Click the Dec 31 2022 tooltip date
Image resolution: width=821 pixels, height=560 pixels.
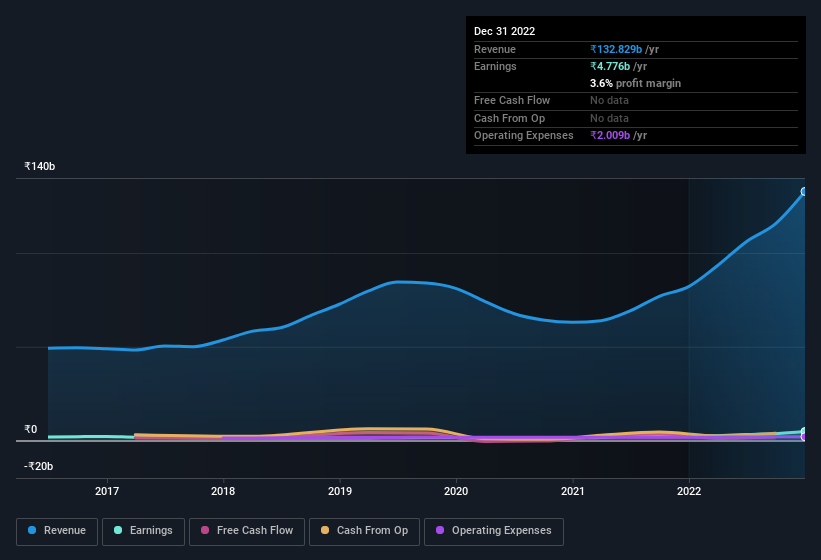(504, 31)
